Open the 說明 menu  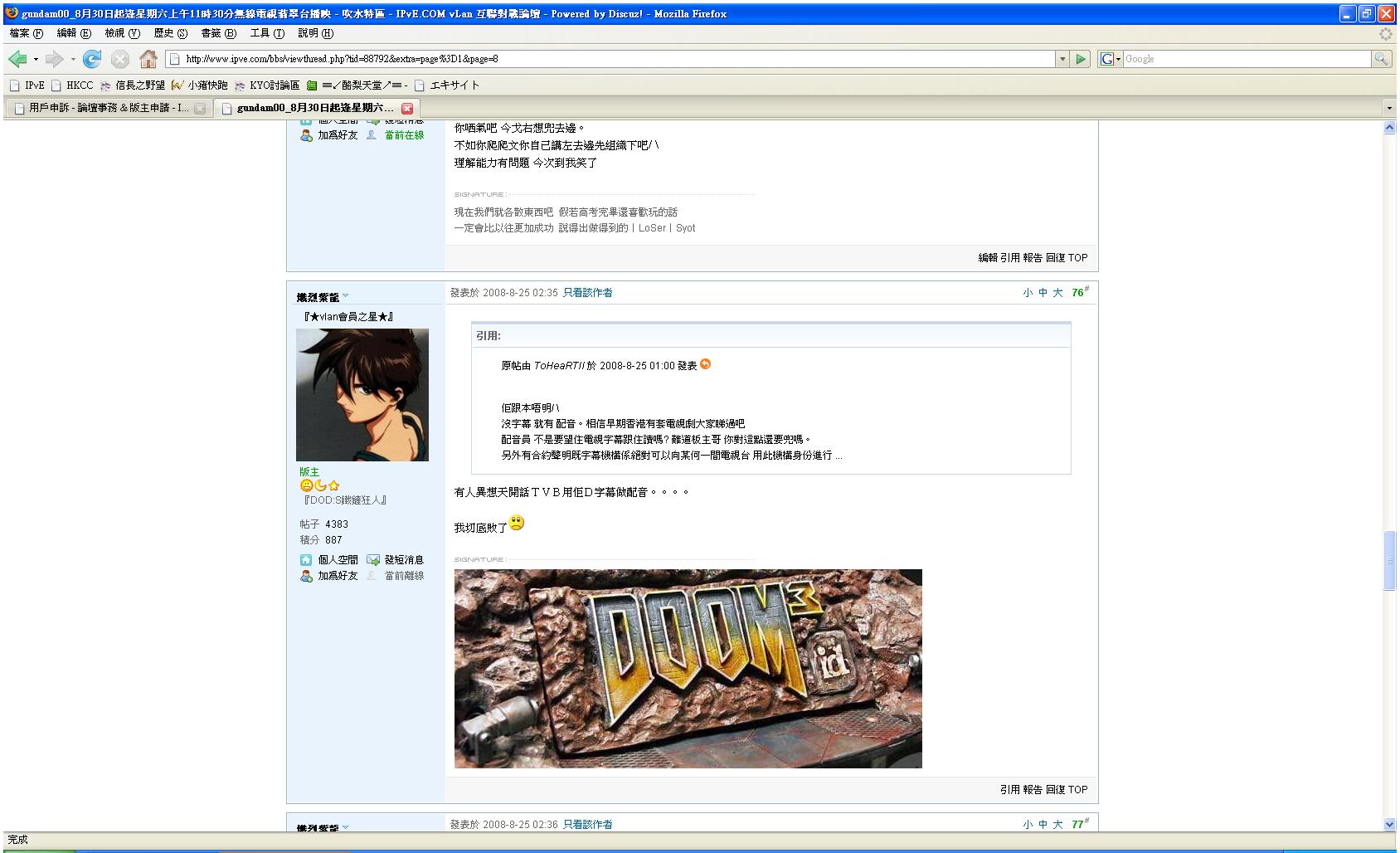[315, 33]
